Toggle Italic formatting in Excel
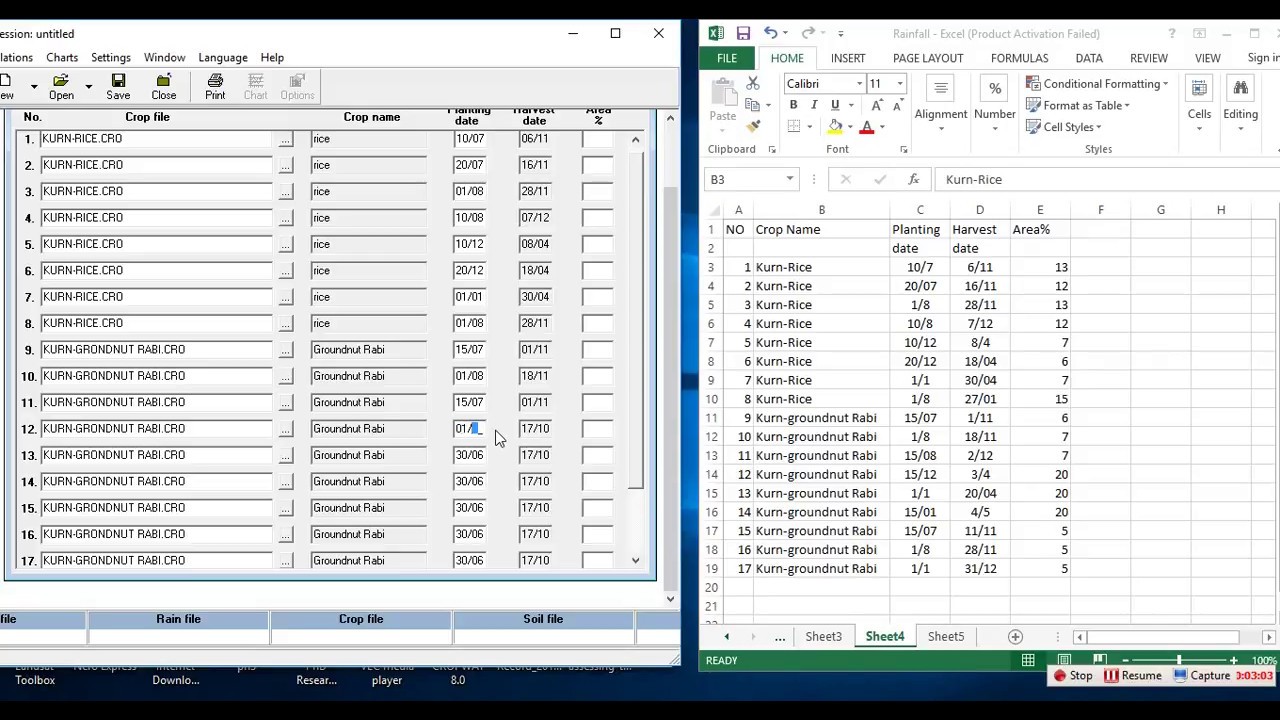Screen dimensions: 1280x720 point(814,105)
